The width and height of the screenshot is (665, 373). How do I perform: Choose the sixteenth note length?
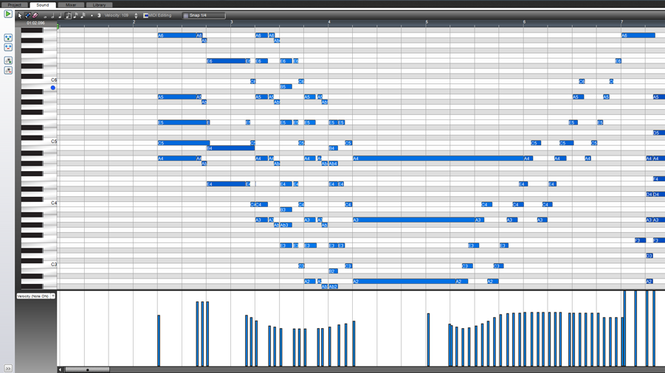point(75,16)
